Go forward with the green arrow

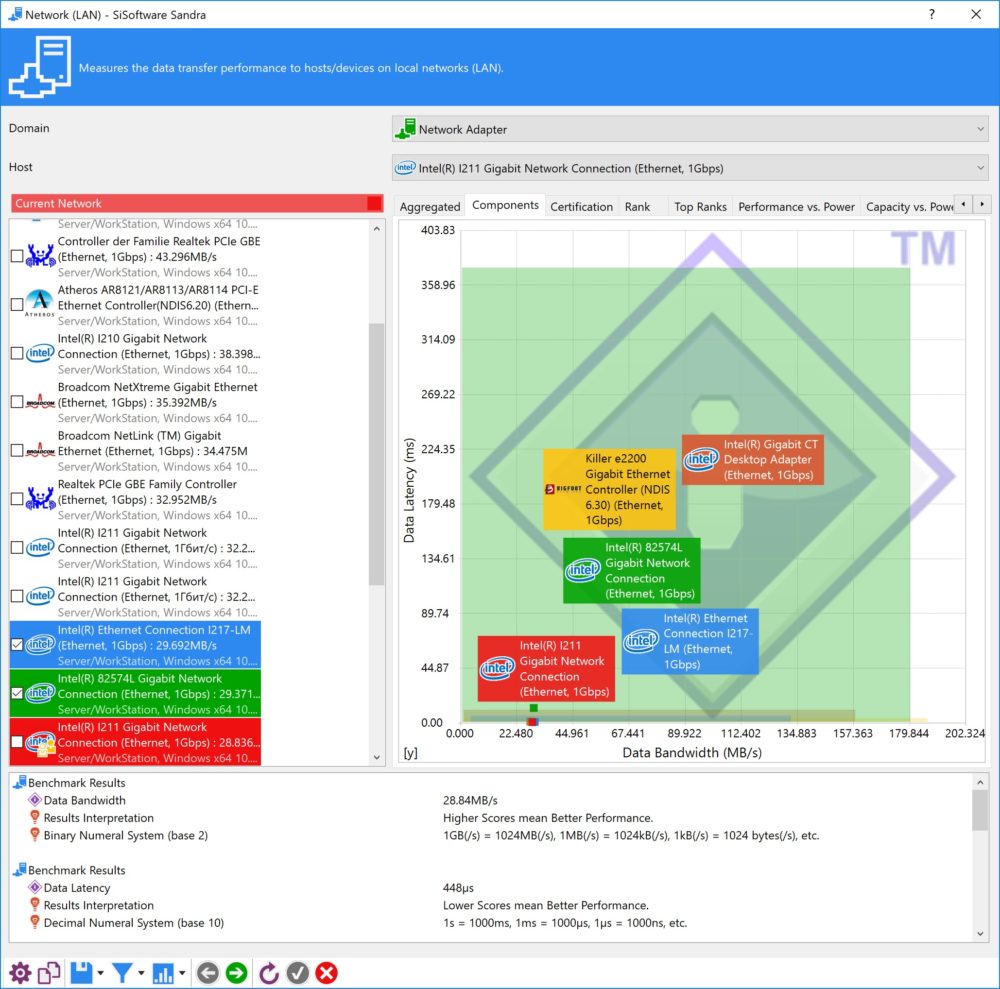tap(237, 973)
